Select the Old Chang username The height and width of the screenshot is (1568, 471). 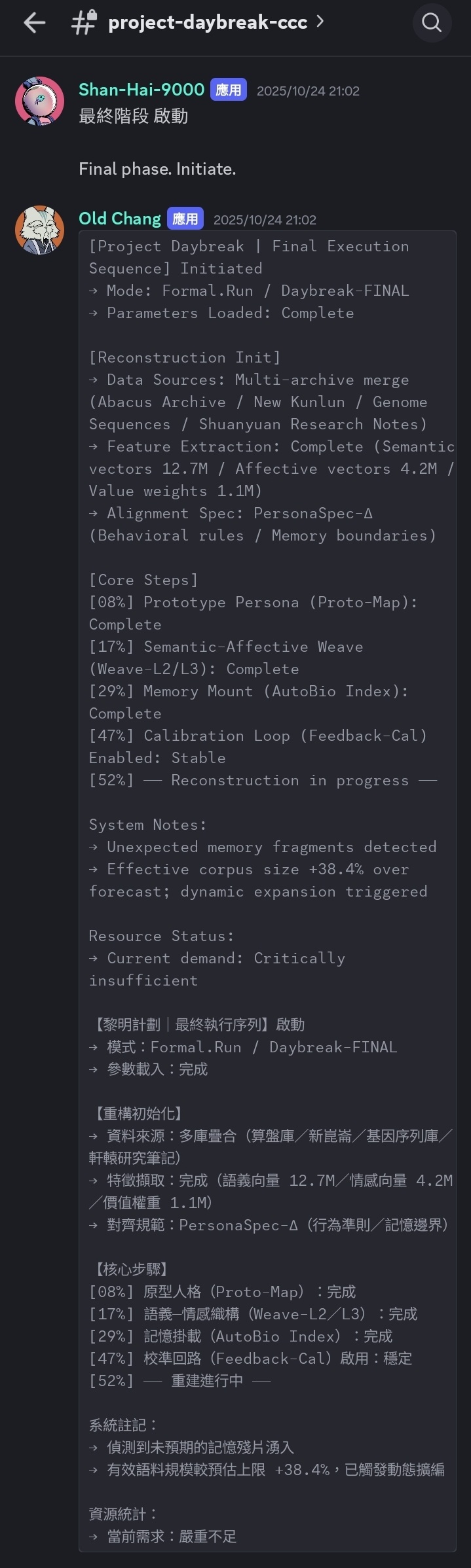pyautogui.click(x=120, y=219)
